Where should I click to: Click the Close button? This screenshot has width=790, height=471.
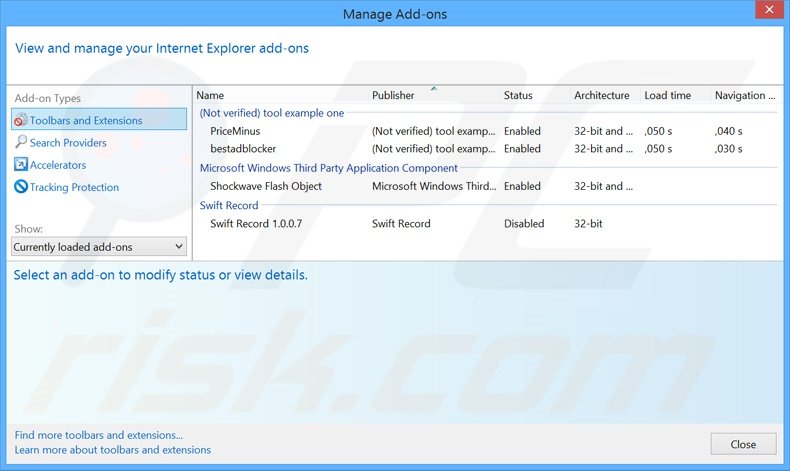click(743, 444)
